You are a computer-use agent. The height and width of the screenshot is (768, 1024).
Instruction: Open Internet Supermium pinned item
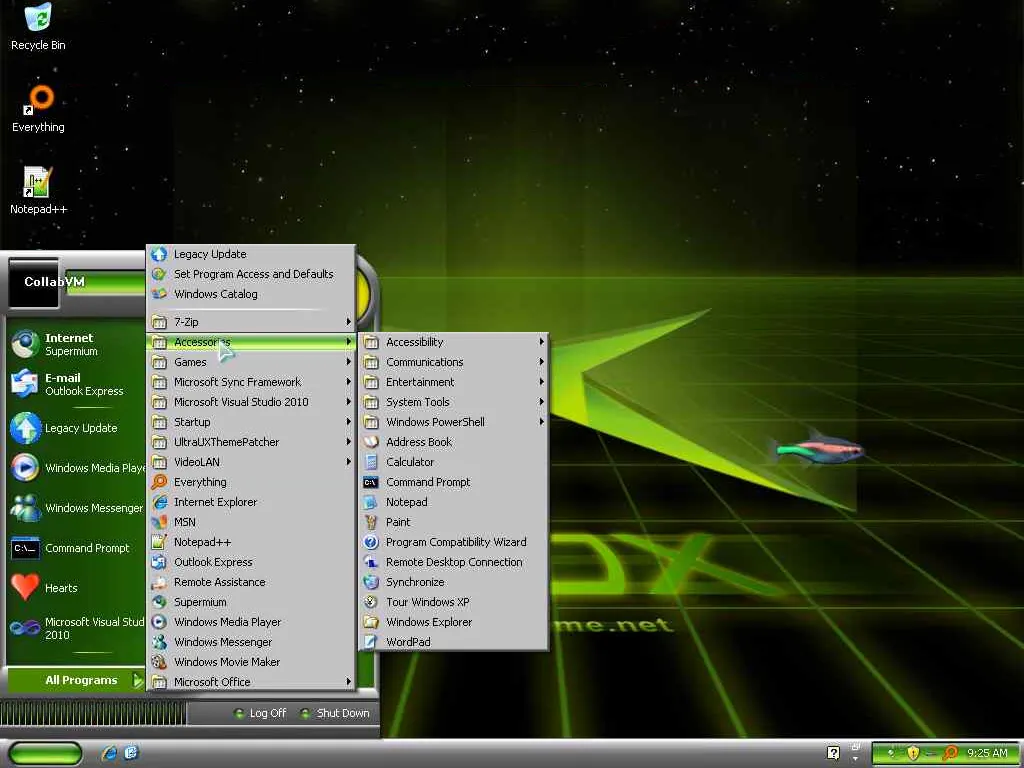click(x=76, y=344)
